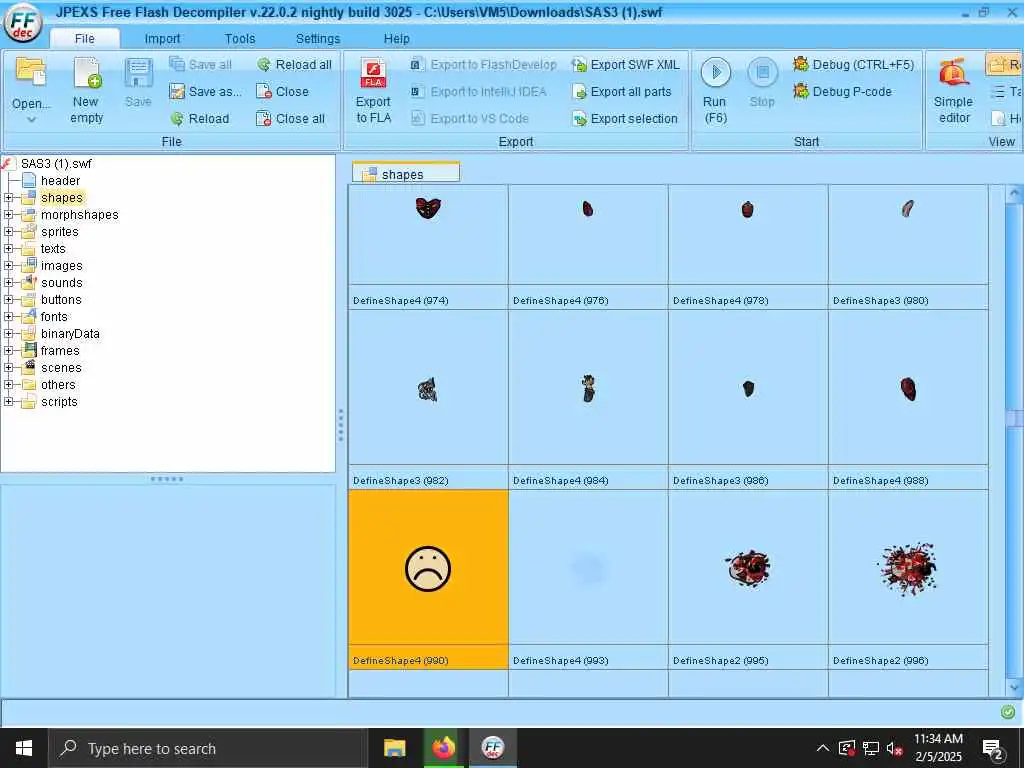Start Debug P-code

[842, 91]
